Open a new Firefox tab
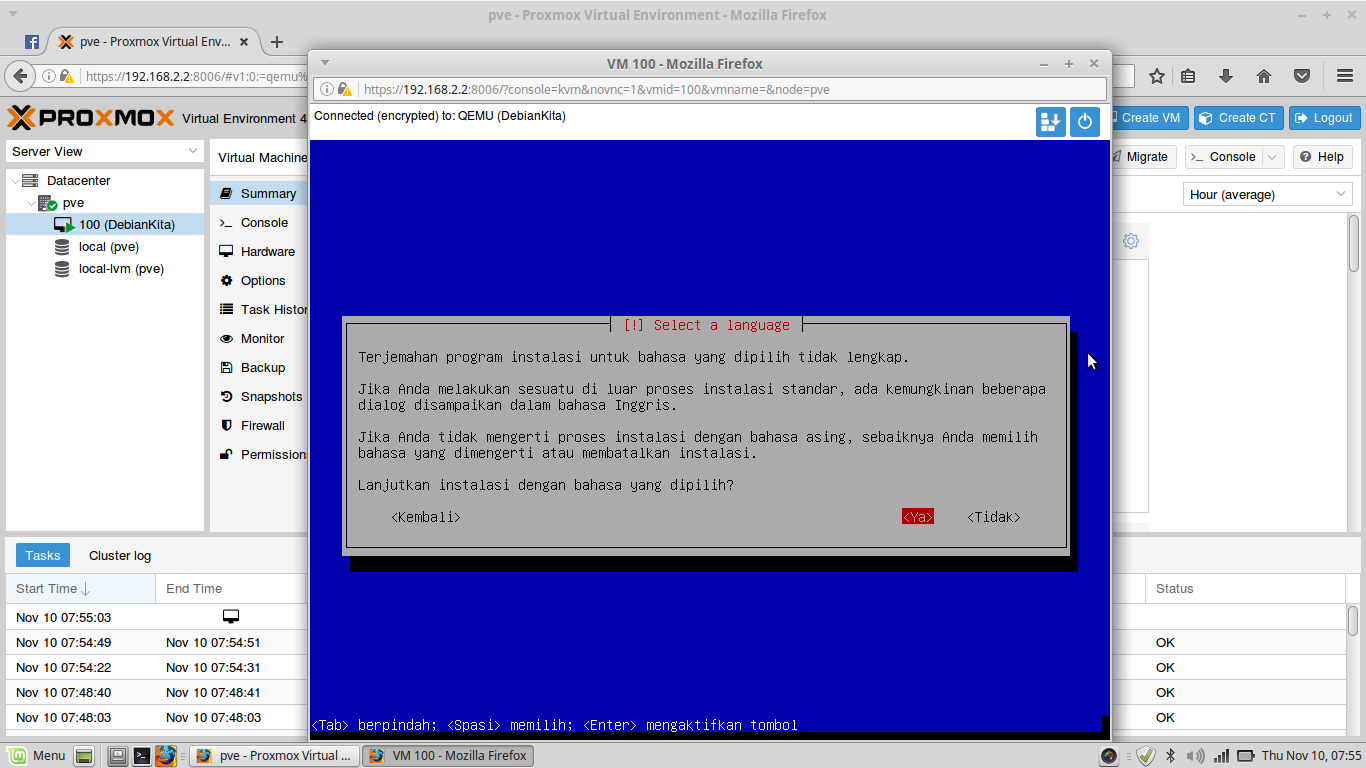 277,42
